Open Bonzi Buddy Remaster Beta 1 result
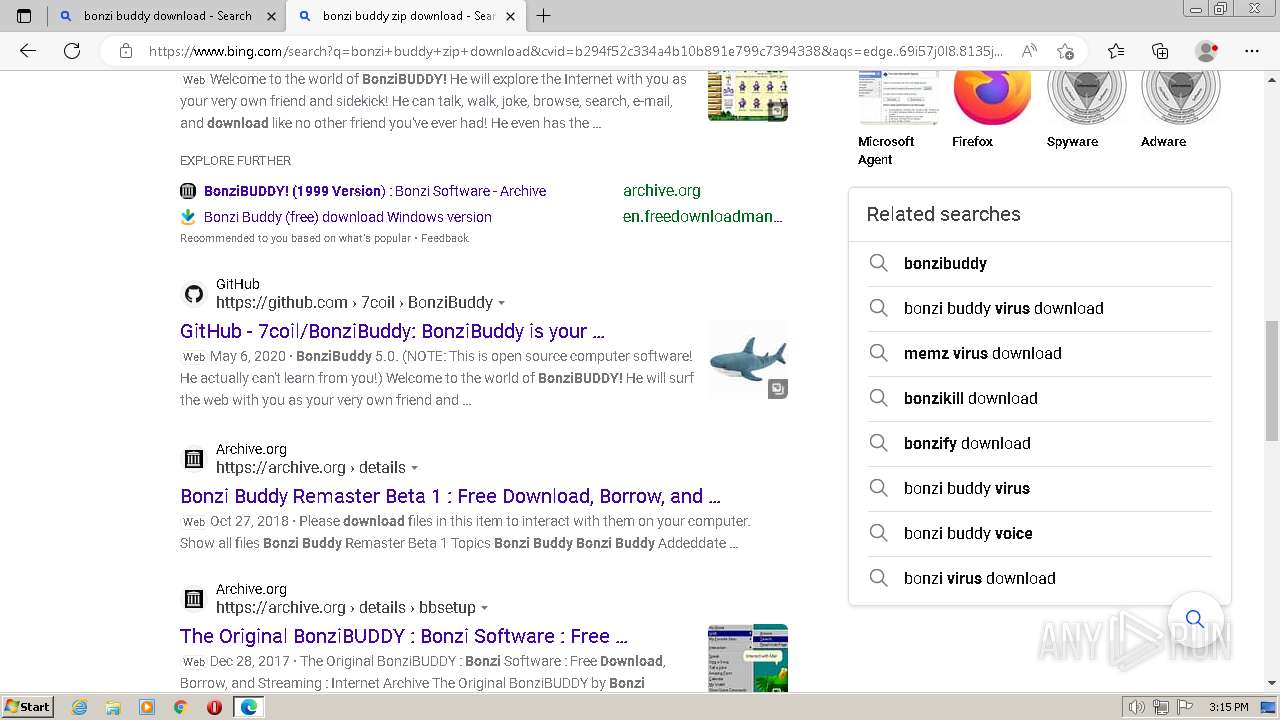This screenshot has height=720, width=1280. pos(450,496)
